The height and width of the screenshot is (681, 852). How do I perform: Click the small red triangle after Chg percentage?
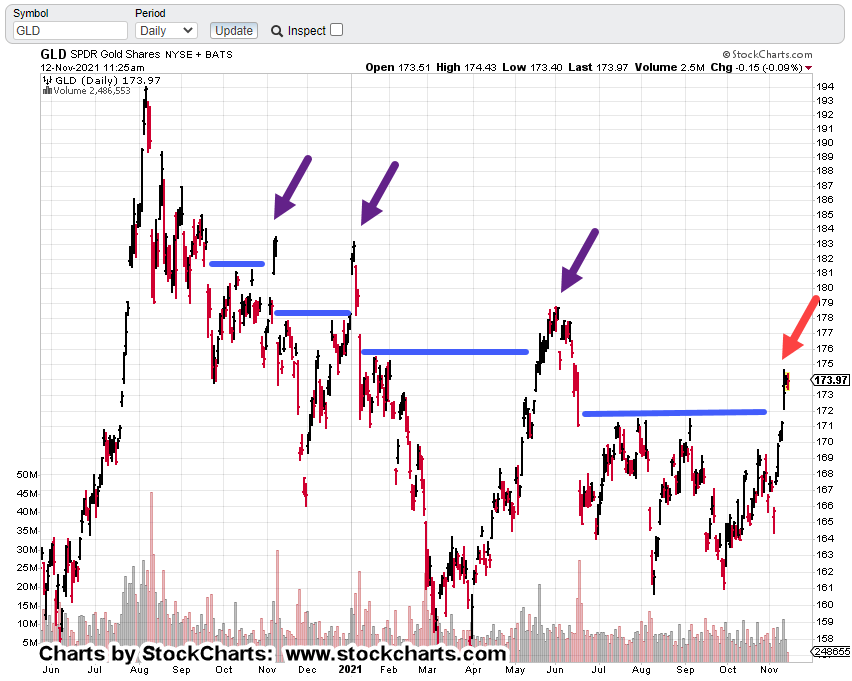tap(808, 68)
